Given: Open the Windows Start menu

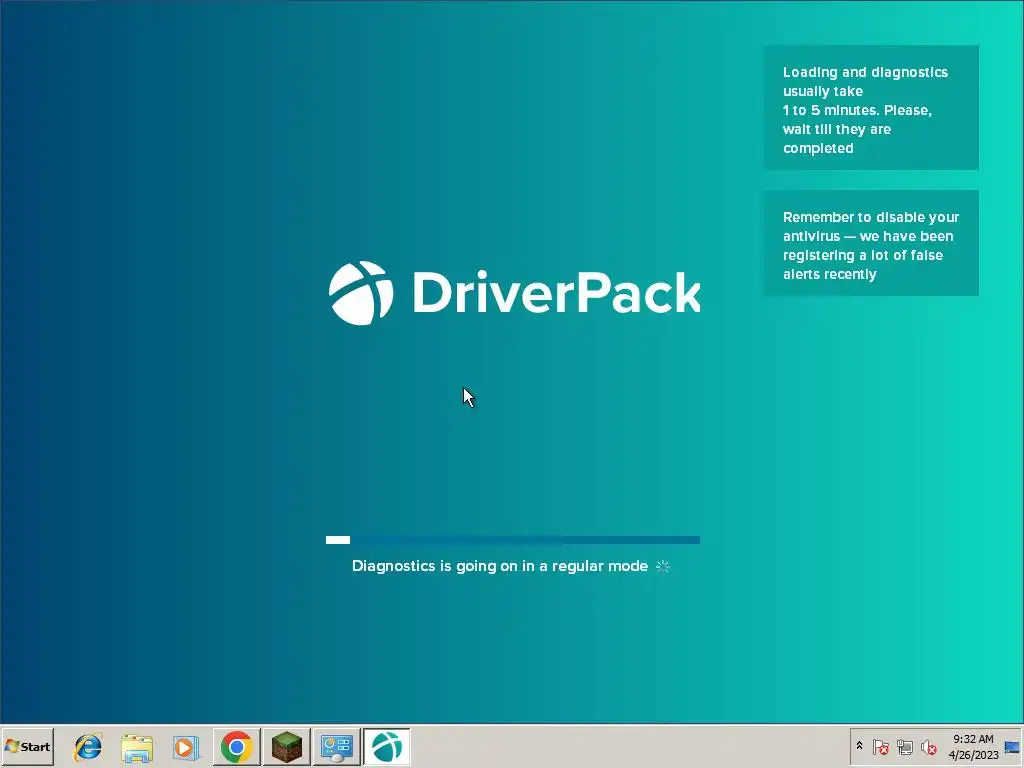Looking at the screenshot, I should 27,746.
